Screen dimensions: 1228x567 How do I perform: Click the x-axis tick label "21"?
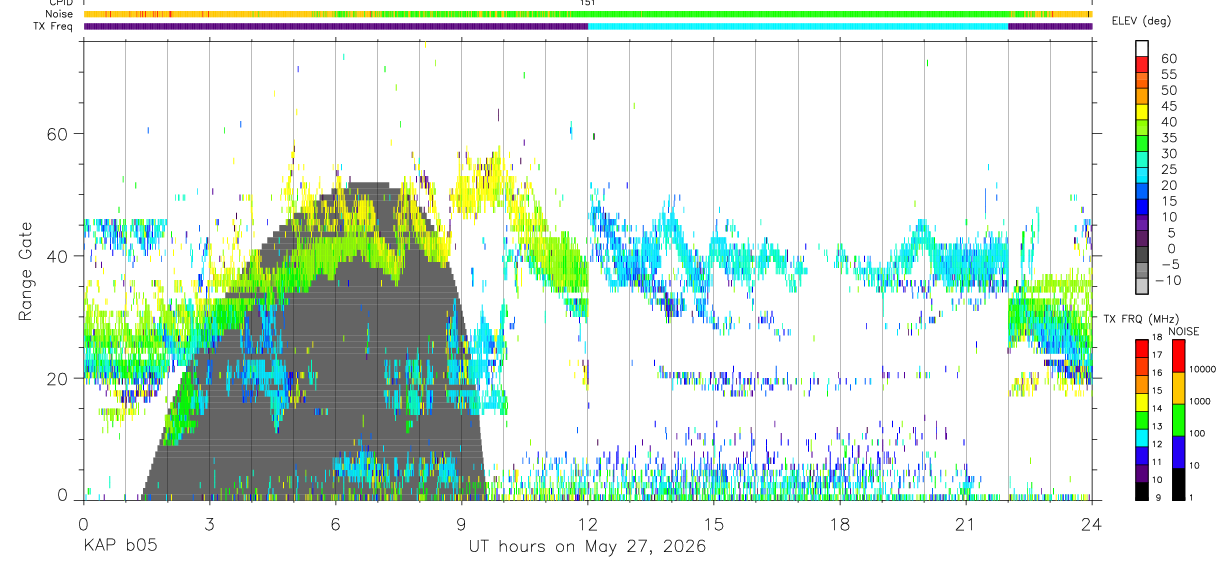(x=965, y=525)
